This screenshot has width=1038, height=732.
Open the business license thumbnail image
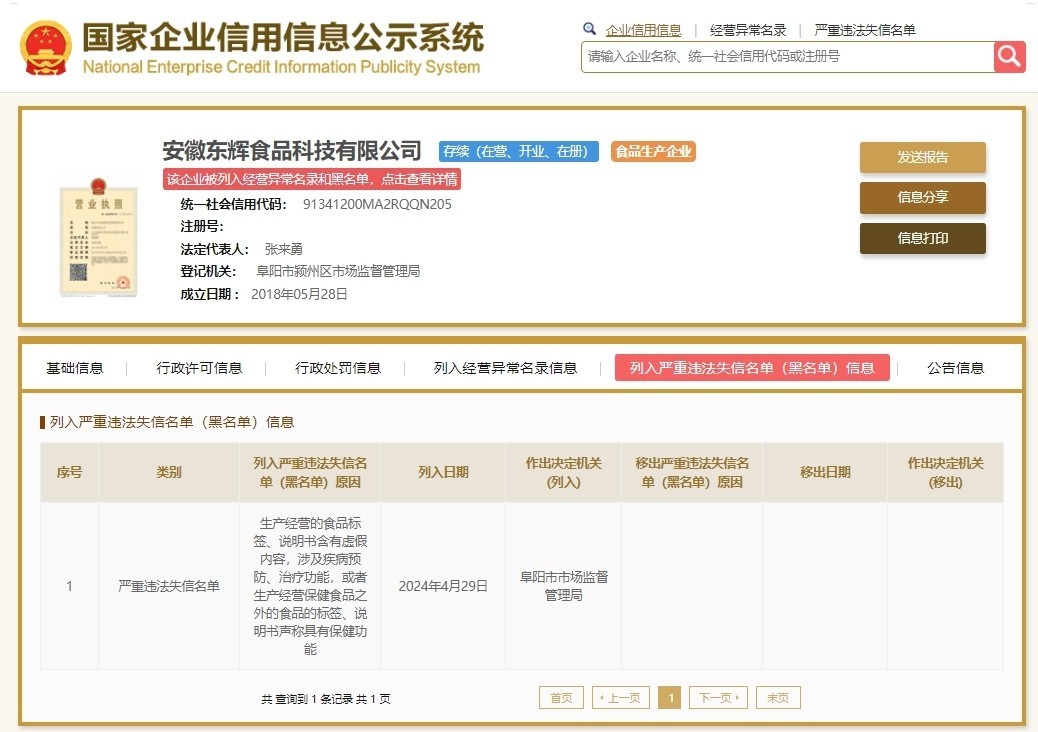[x=99, y=237]
